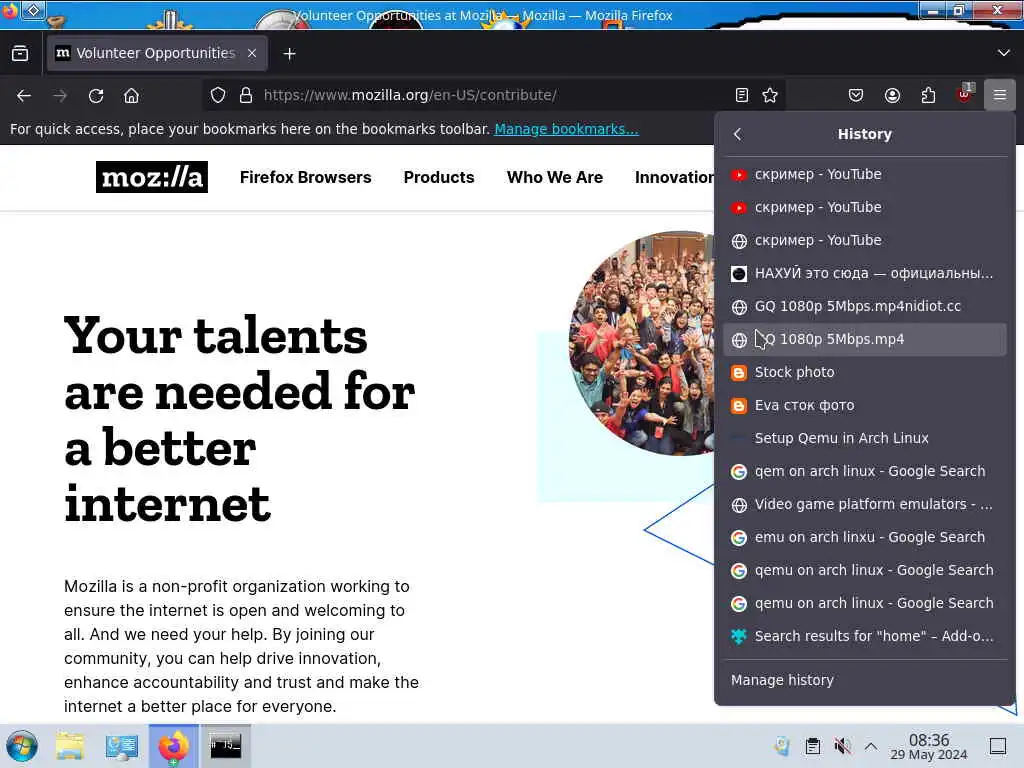Open the Who We Are nav menu
This screenshot has width=1024, height=768.
pyautogui.click(x=554, y=178)
